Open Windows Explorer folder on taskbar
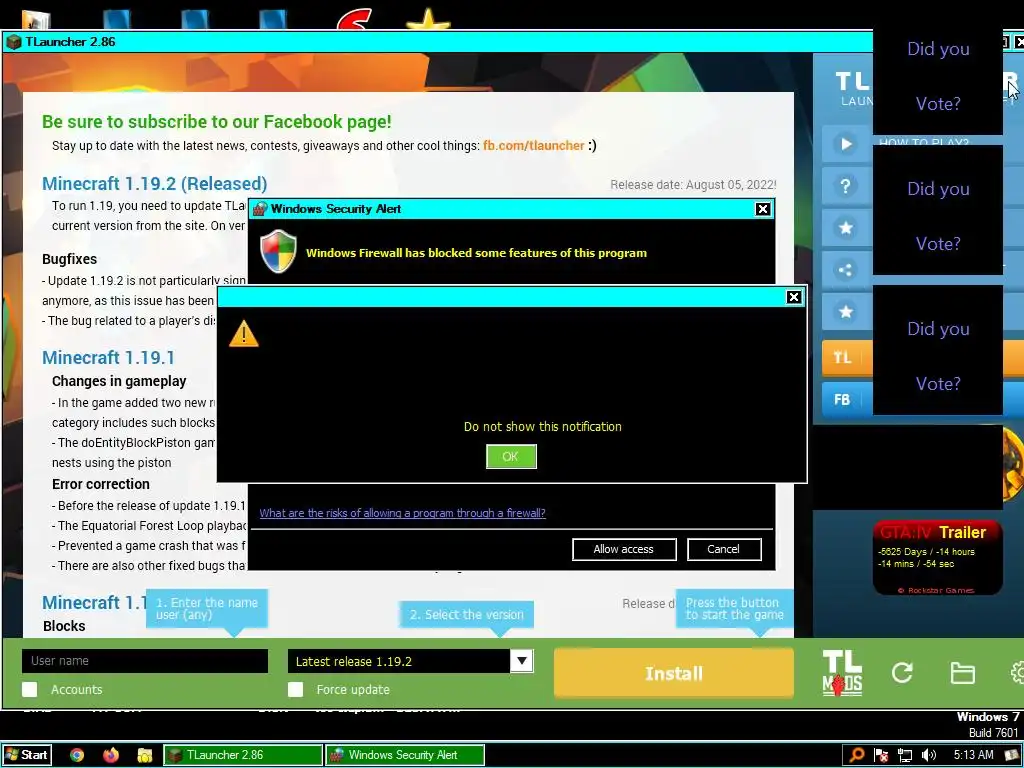This screenshot has width=1024, height=768. click(145, 755)
